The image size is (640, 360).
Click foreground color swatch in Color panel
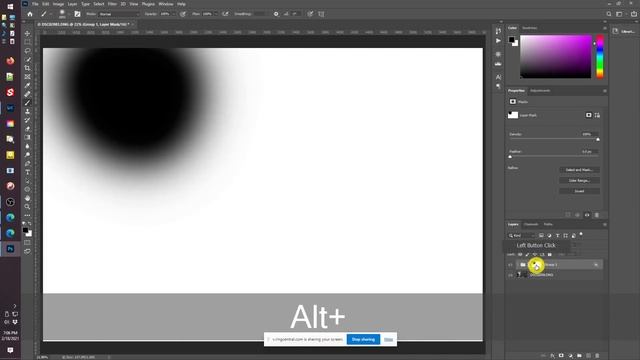coord(511,40)
